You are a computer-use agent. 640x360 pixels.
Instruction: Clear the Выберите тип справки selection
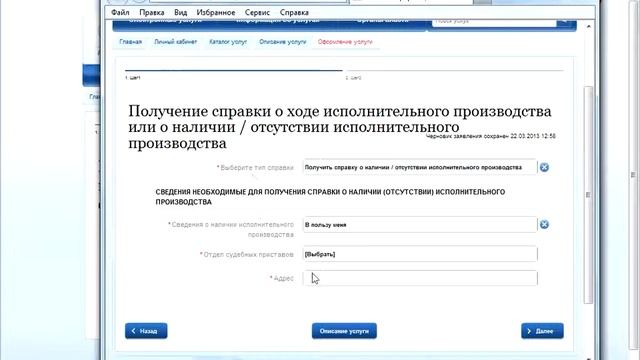point(544,167)
